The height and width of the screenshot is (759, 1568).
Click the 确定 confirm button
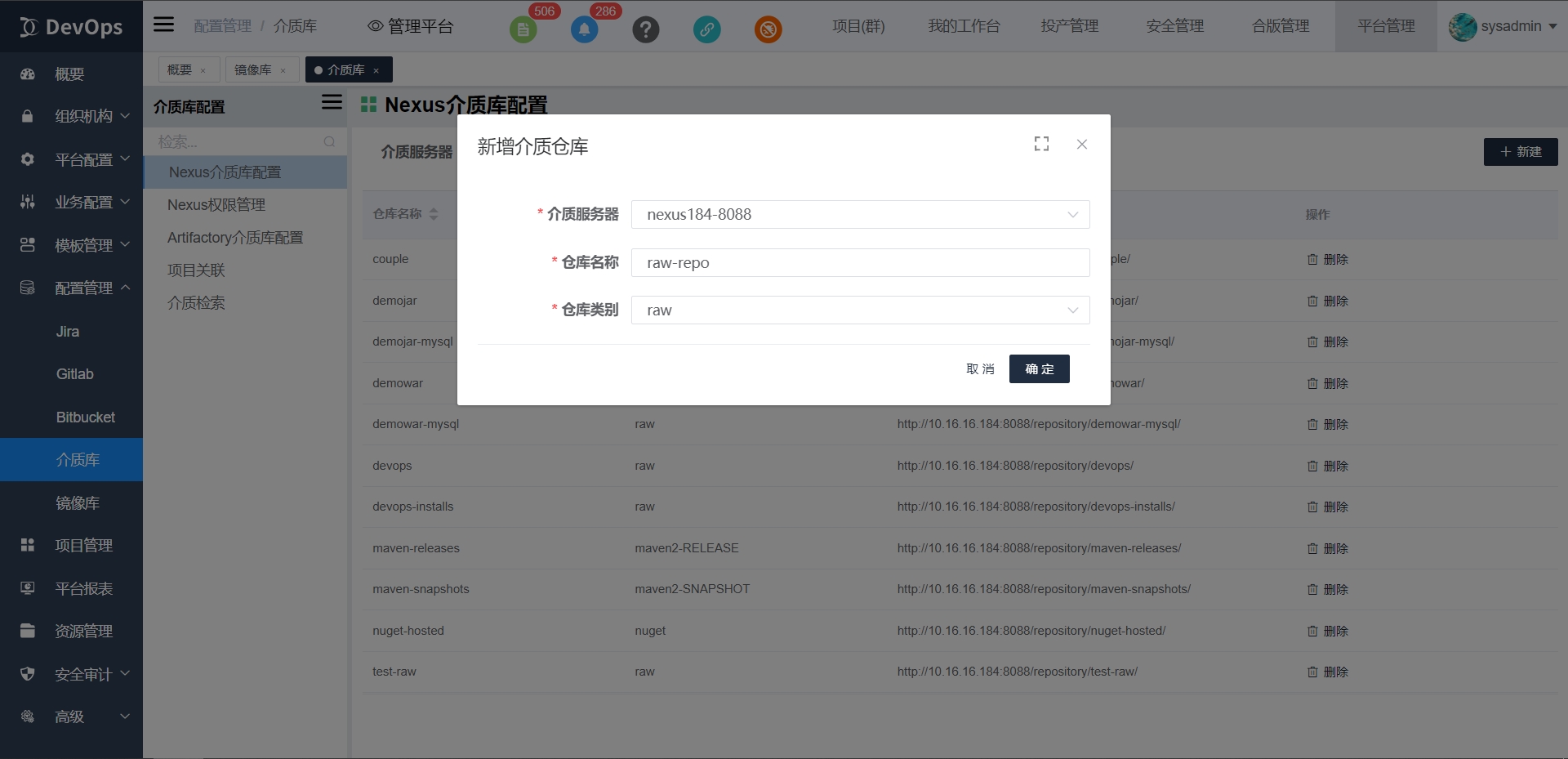click(x=1039, y=369)
